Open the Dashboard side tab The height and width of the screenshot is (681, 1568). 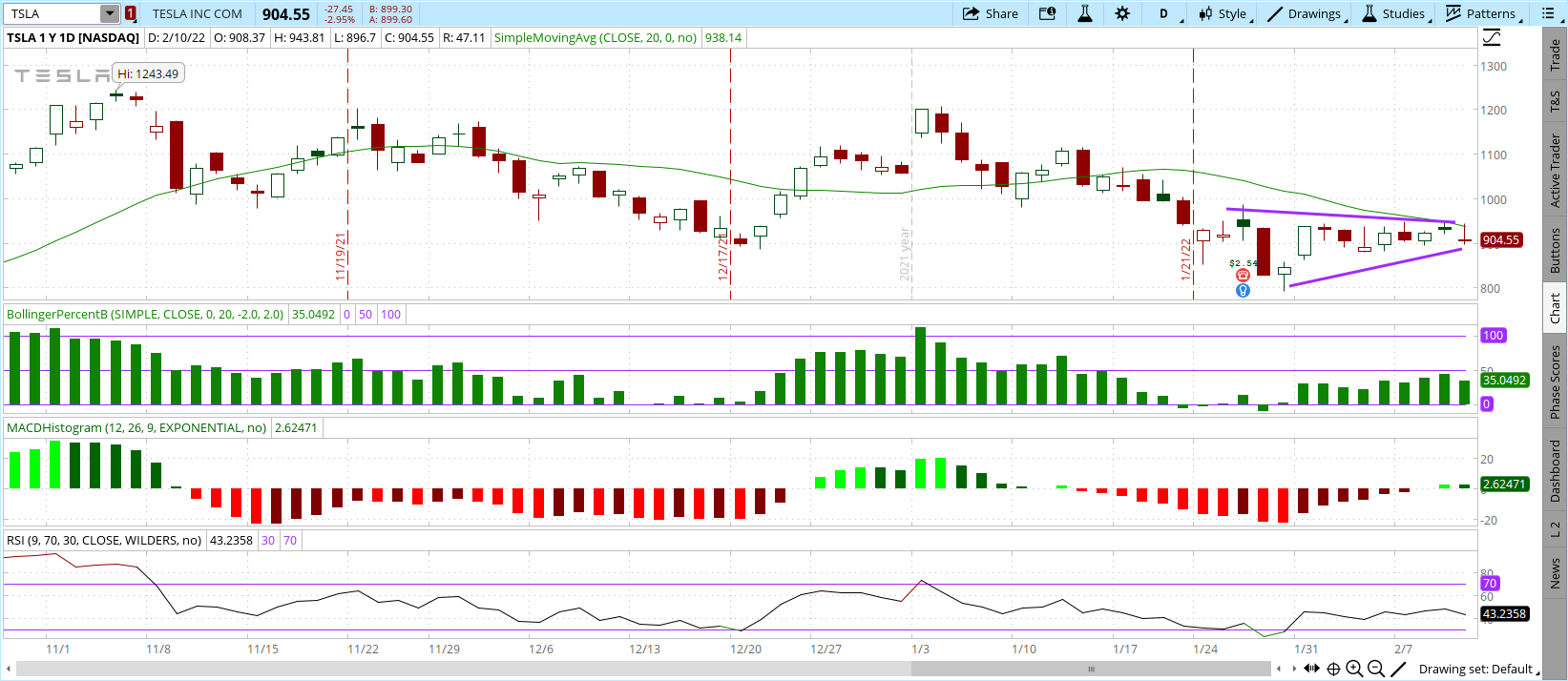click(1555, 471)
